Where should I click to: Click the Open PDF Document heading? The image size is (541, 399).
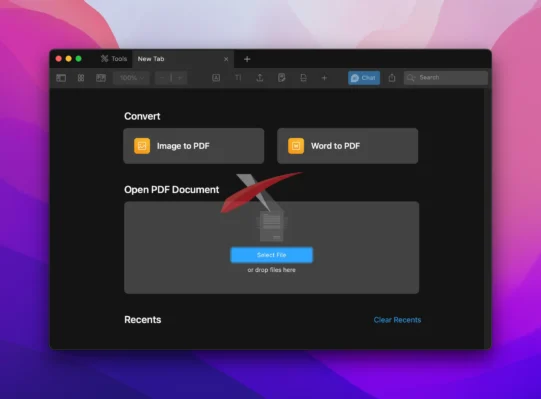(171, 190)
